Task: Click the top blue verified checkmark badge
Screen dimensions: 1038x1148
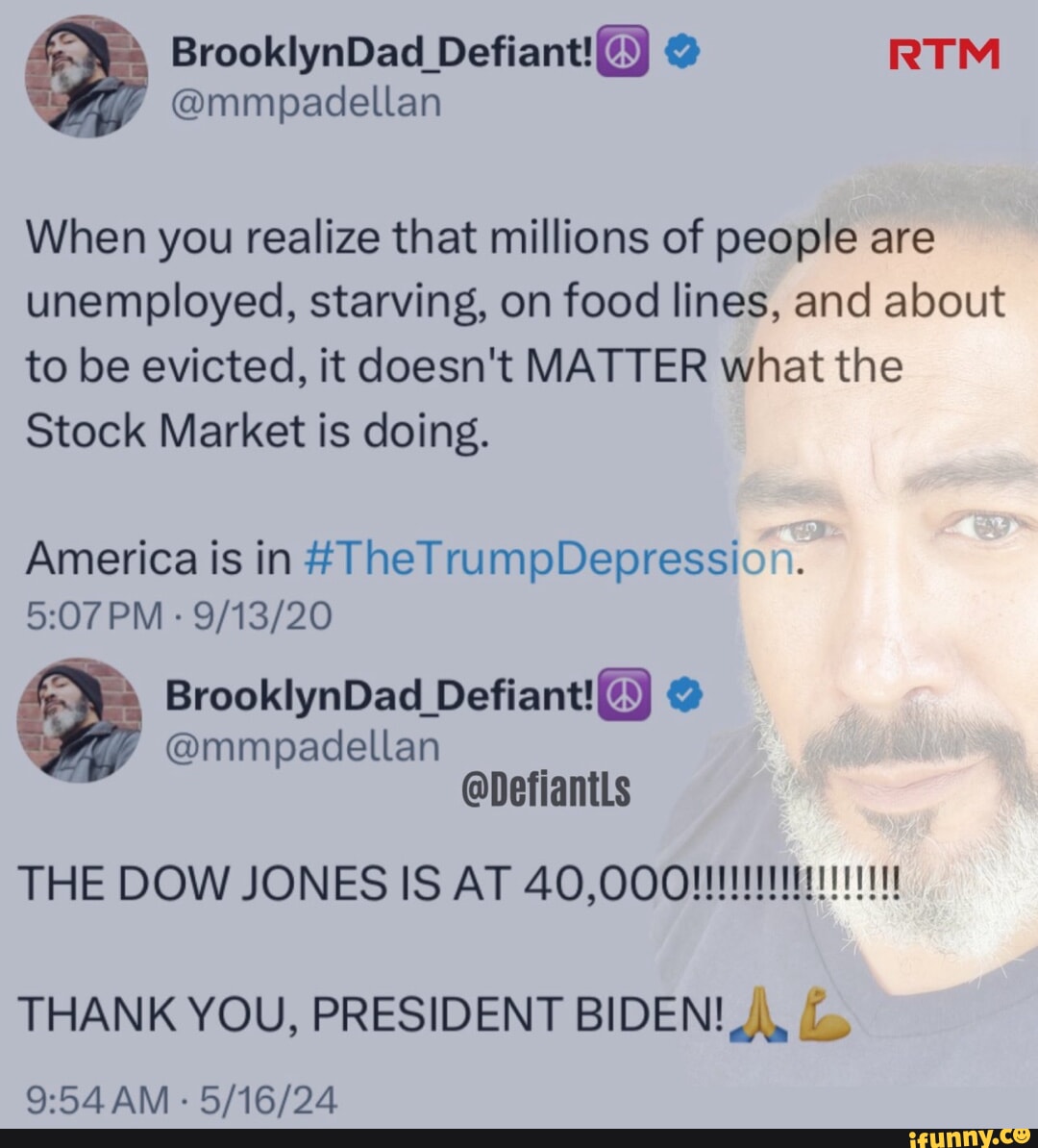Action: click(683, 53)
